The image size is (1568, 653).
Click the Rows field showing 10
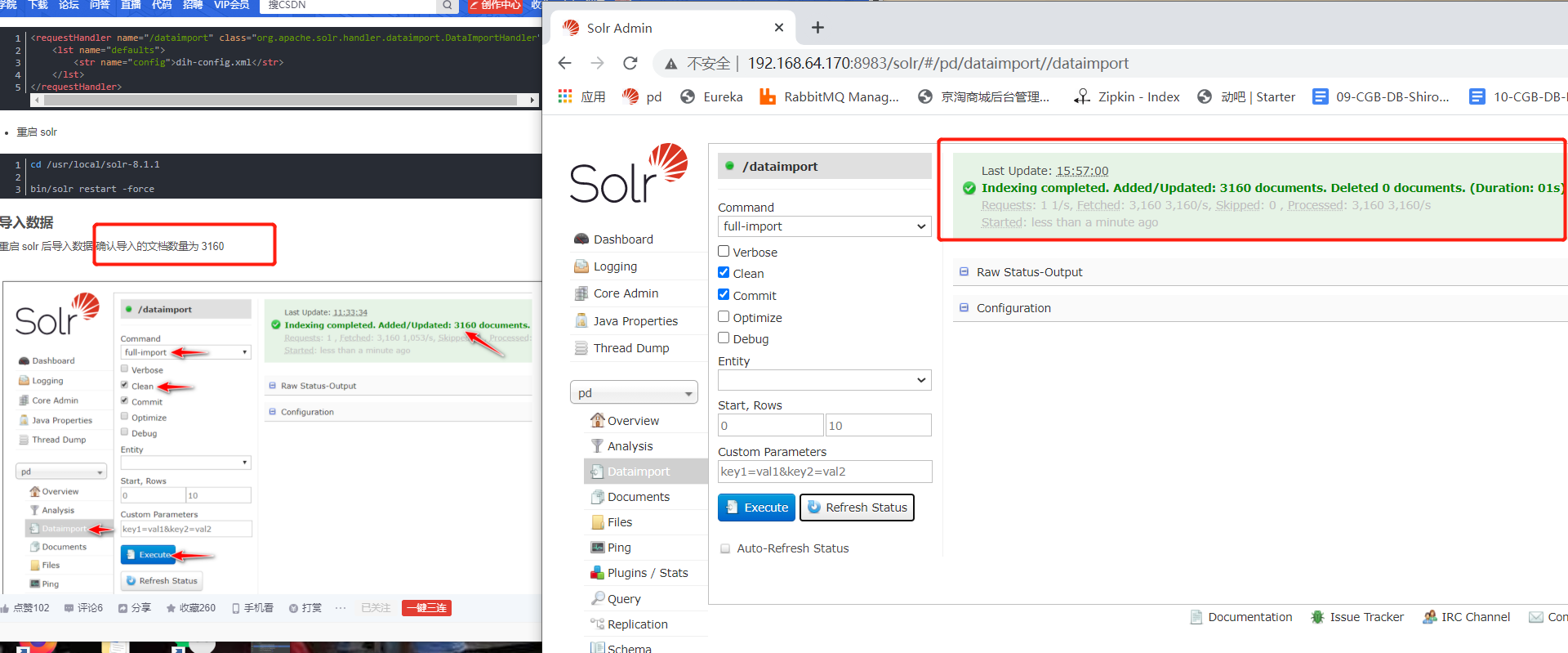pos(879,425)
